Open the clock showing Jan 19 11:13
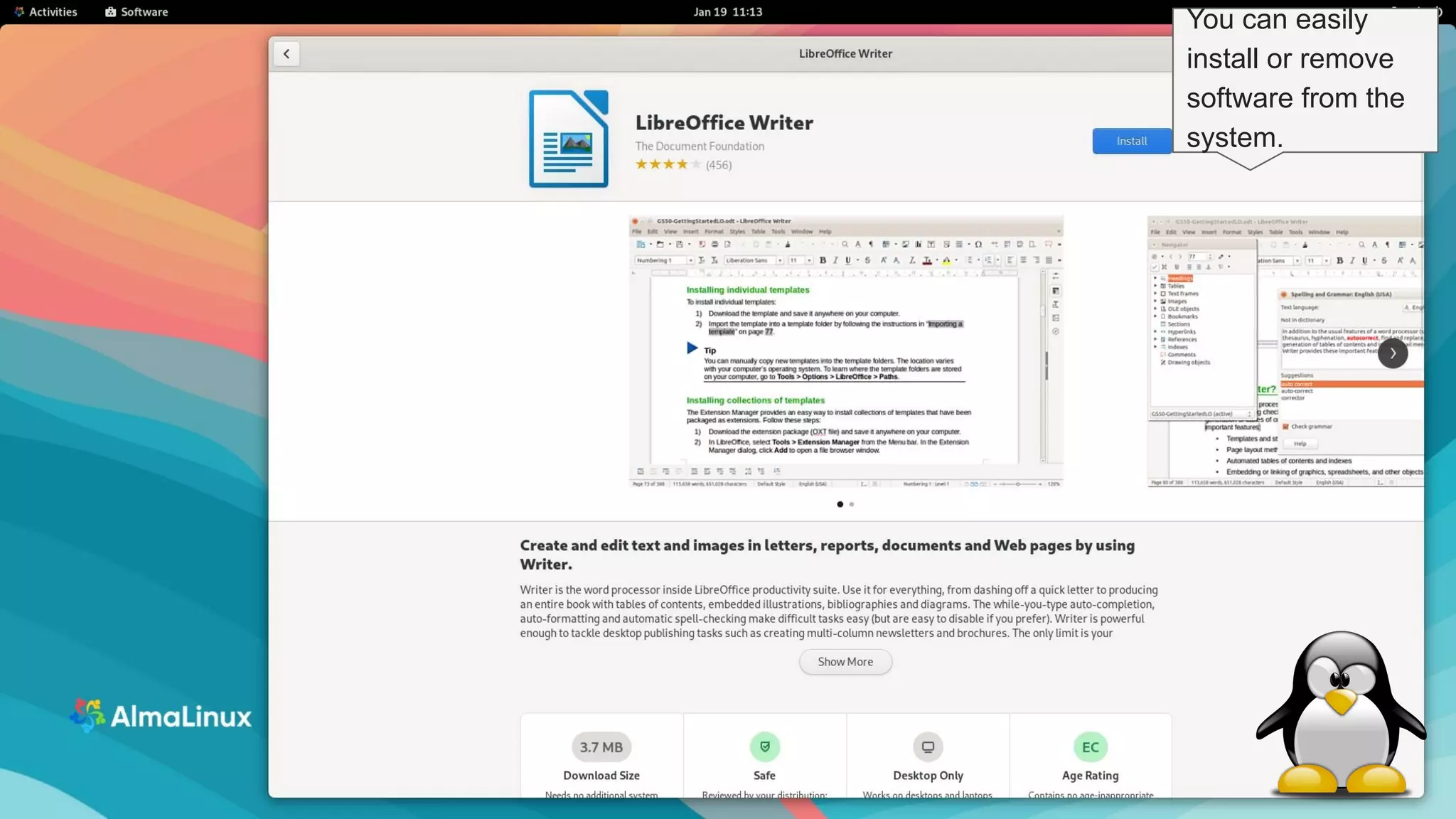The width and height of the screenshot is (1456, 819). click(727, 12)
